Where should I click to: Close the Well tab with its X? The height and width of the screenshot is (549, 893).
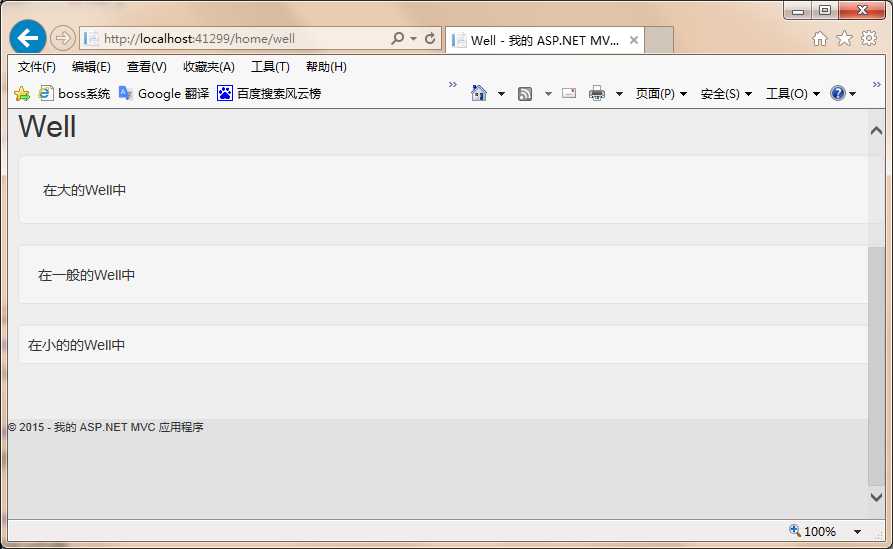point(633,40)
